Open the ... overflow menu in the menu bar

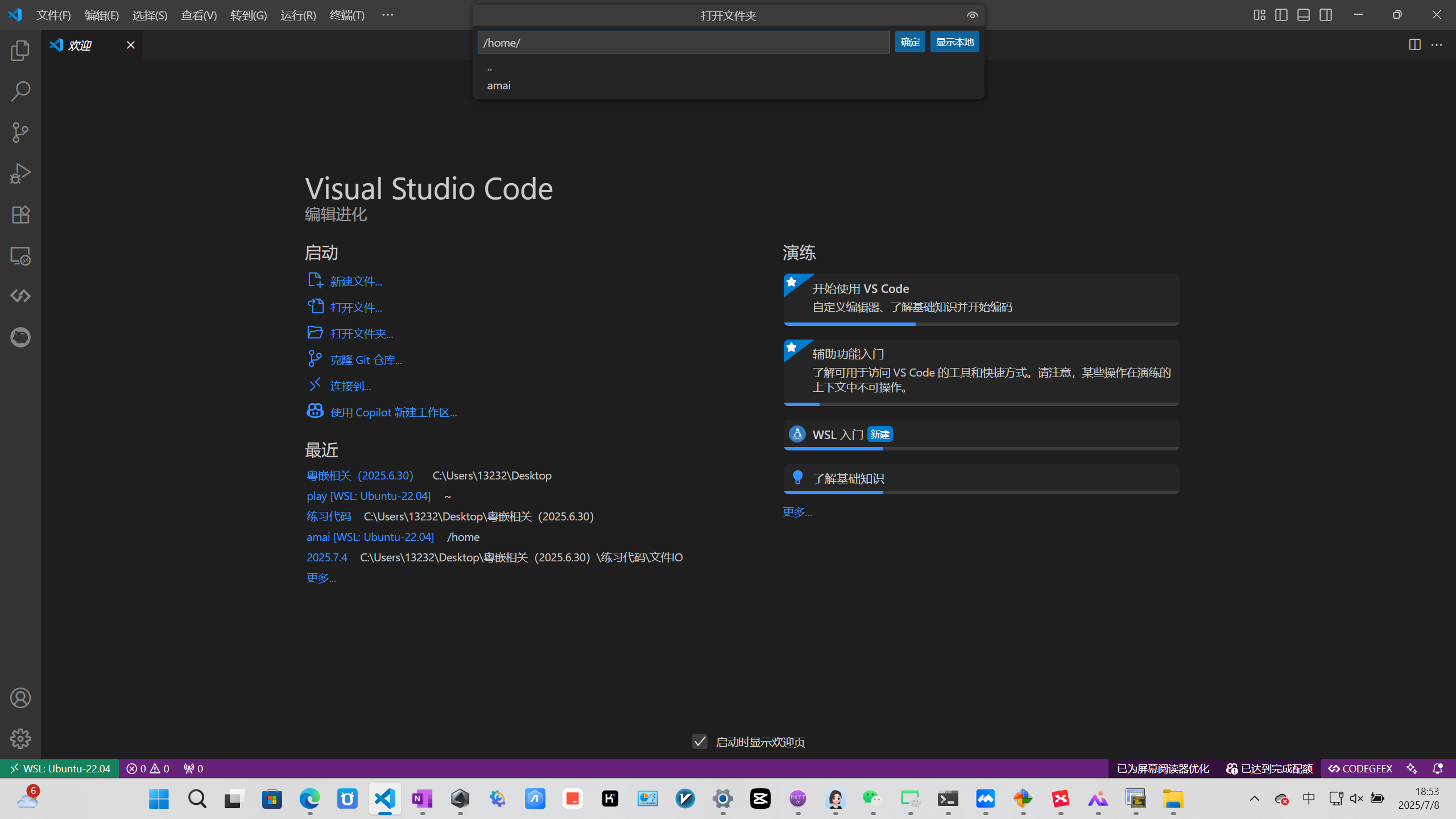tap(388, 15)
